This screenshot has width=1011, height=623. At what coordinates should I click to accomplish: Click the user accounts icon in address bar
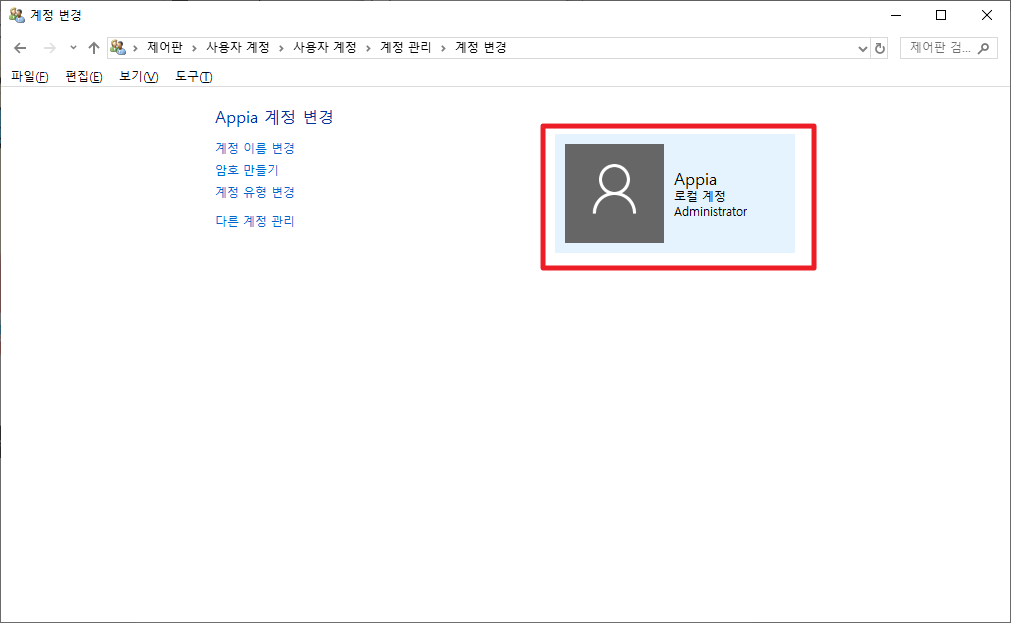click(x=117, y=48)
